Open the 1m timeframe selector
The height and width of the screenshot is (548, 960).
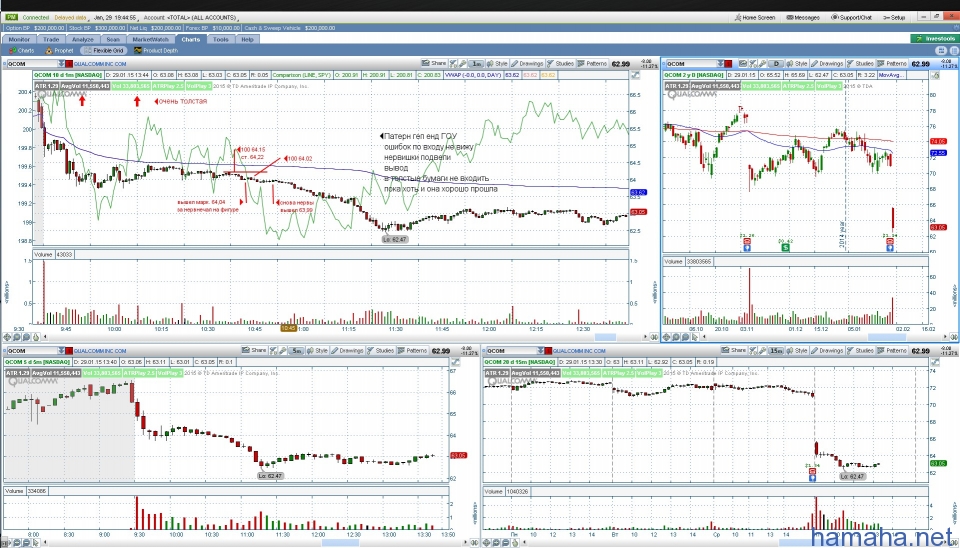(477, 63)
